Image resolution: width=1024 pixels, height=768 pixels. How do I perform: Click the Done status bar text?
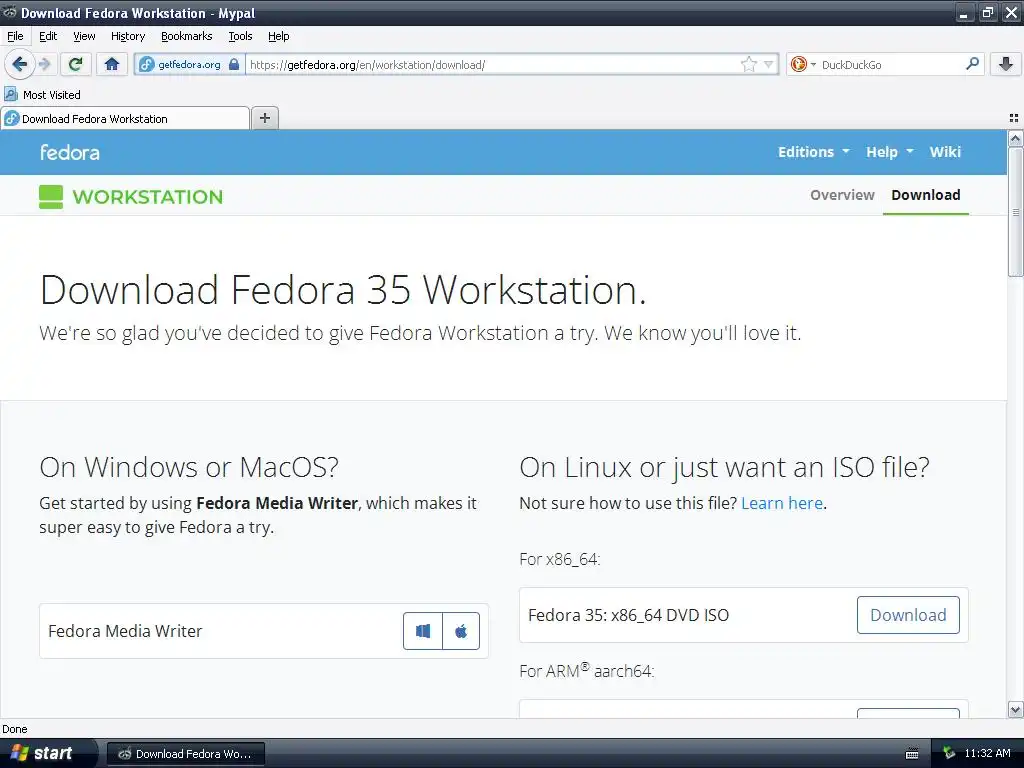(x=14, y=729)
